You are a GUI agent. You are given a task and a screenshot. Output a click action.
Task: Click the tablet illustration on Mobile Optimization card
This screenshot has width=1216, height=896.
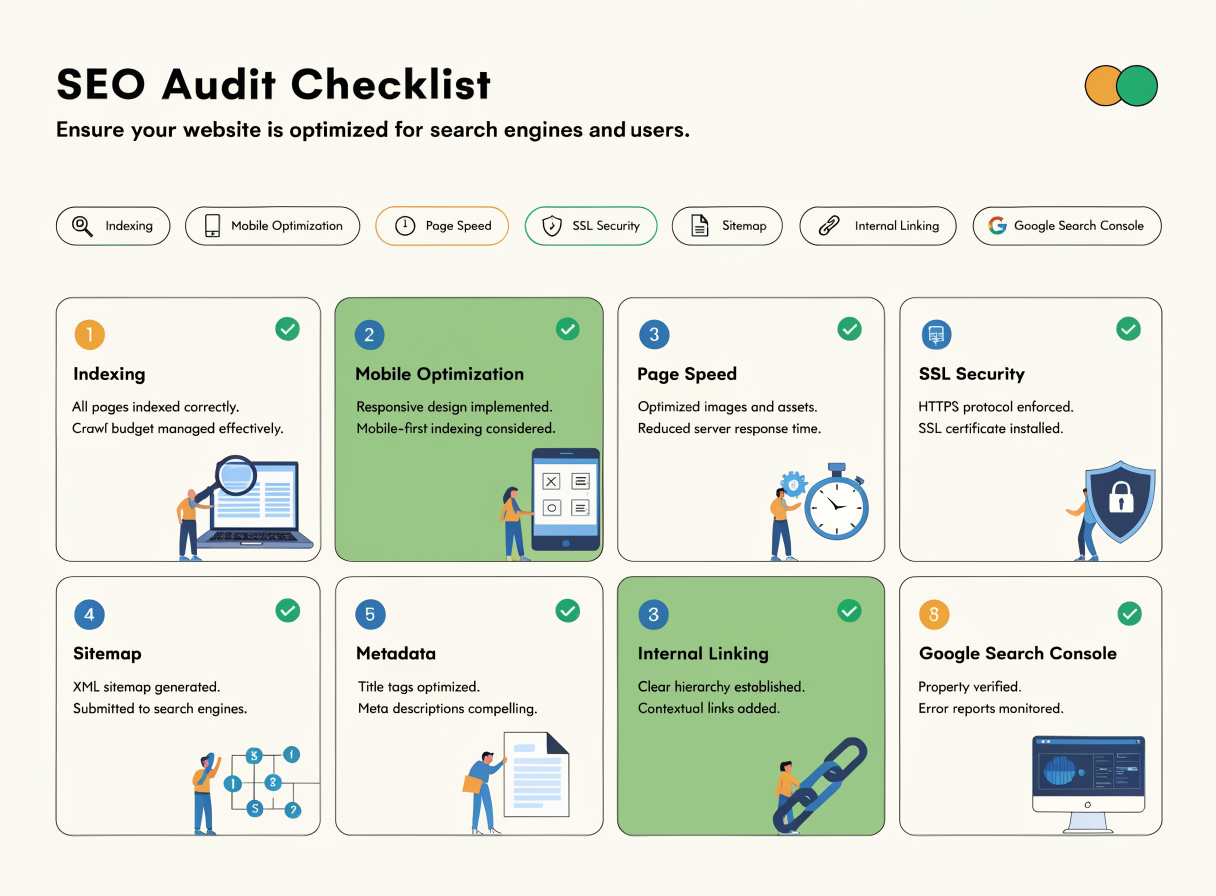[565, 500]
